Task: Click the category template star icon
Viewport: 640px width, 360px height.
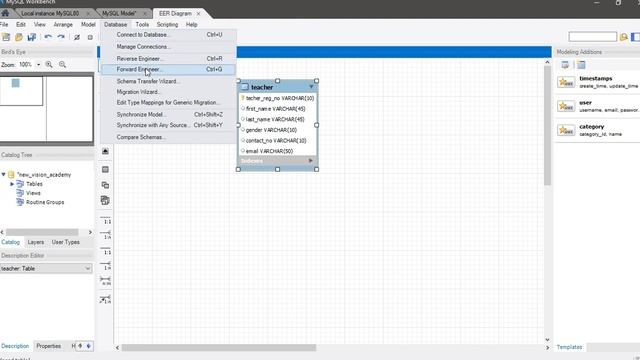Action: (566, 130)
